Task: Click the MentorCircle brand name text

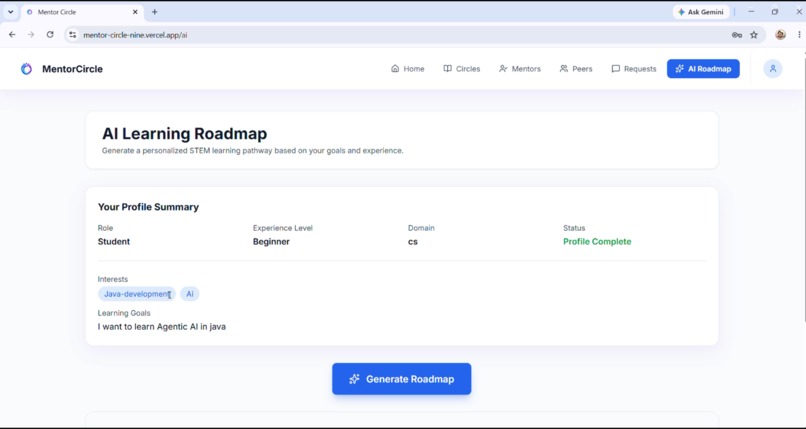Action: [x=72, y=69]
